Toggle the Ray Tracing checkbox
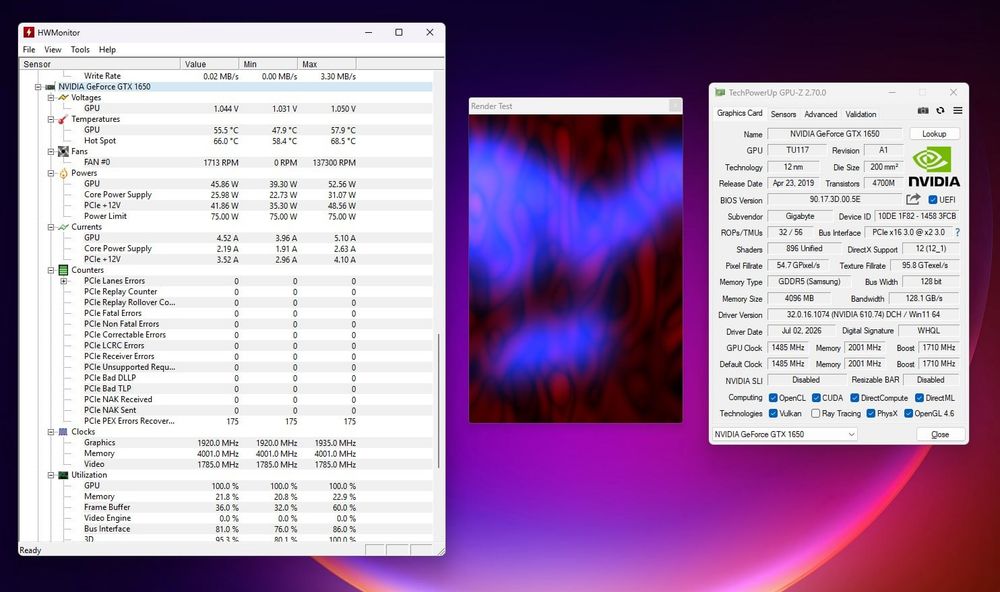This screenshot has width=1000, height=592. click(x=815, y=413)
